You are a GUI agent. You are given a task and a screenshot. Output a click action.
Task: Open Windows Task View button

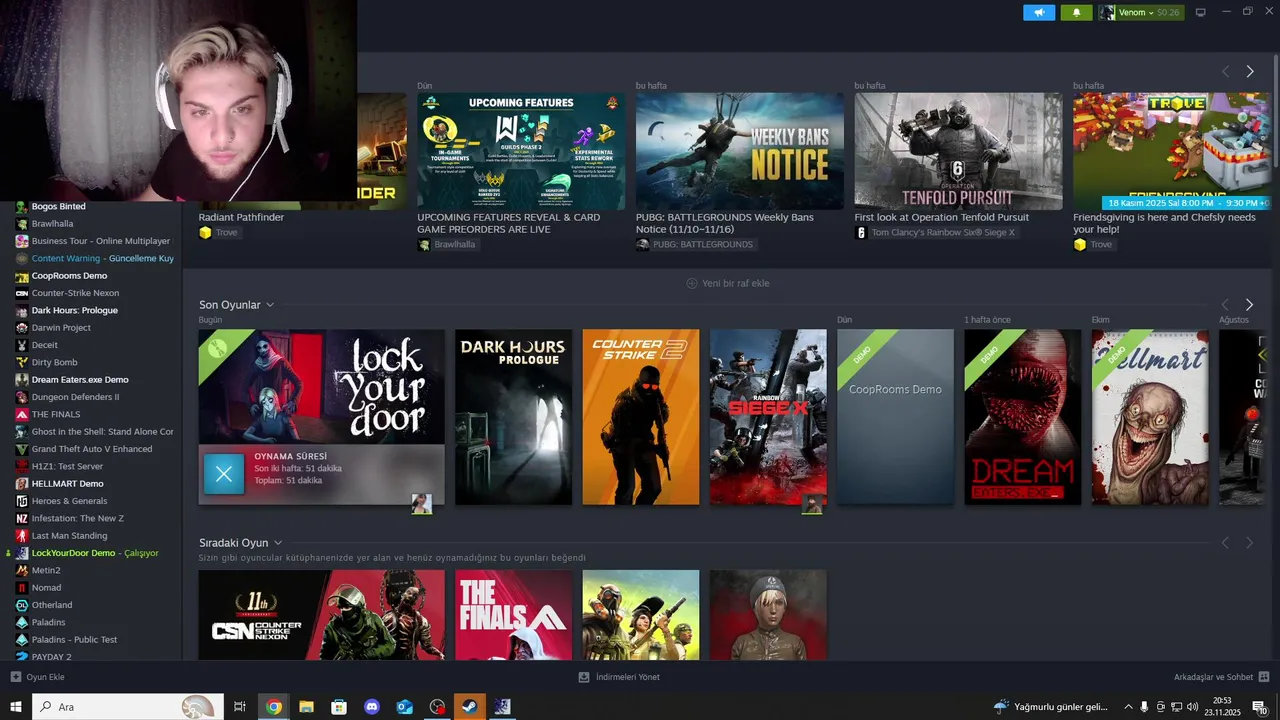[240, 707]
